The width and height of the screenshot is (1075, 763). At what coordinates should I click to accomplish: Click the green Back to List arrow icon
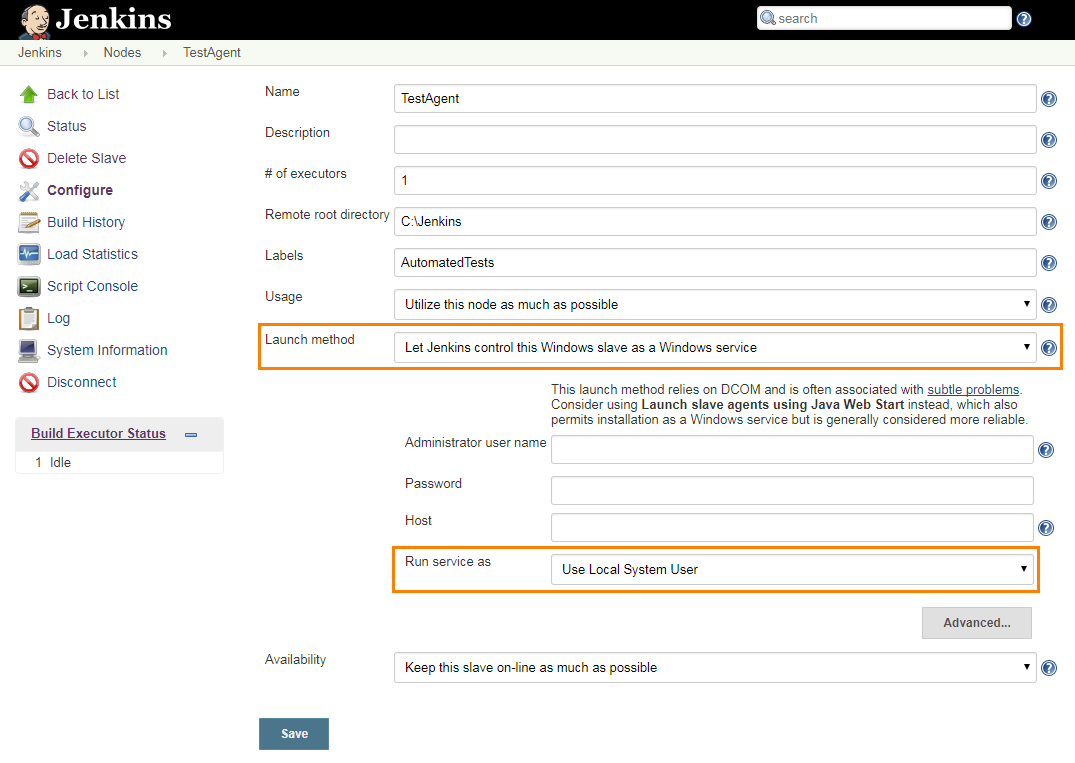(x=29, y=95)
